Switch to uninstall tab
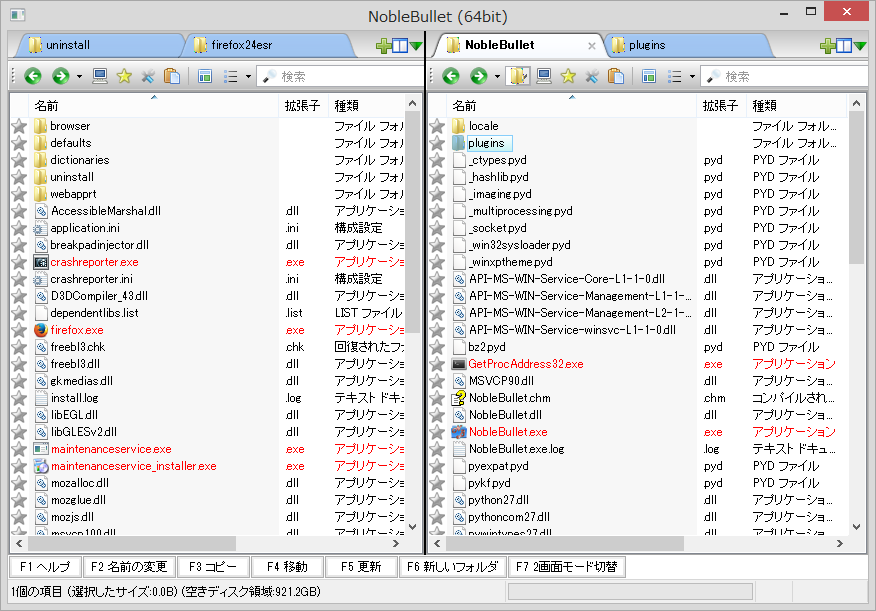The image size is (876, 611). (x=98, y=45)
